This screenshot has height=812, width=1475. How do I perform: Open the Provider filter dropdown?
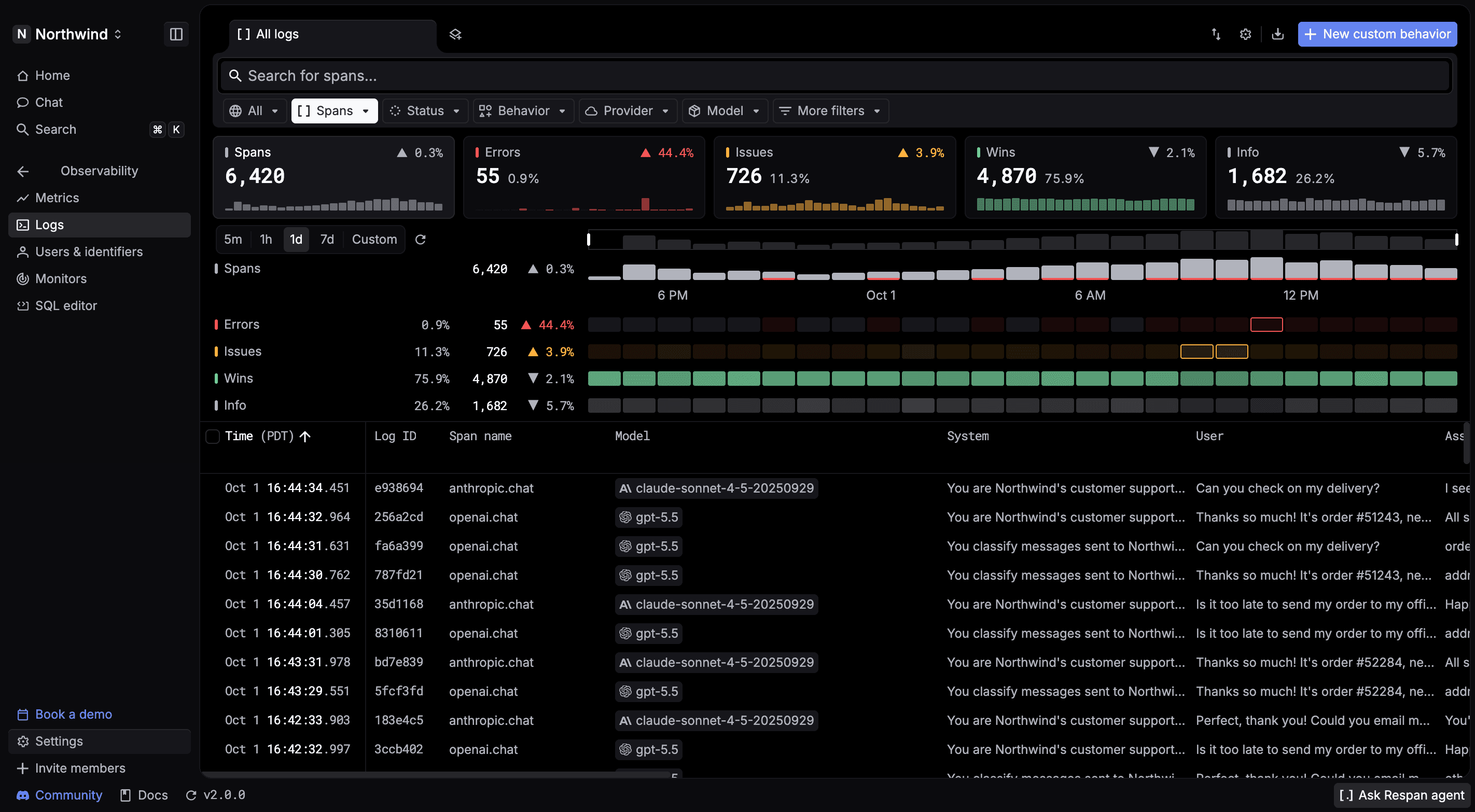coord(628,111)
